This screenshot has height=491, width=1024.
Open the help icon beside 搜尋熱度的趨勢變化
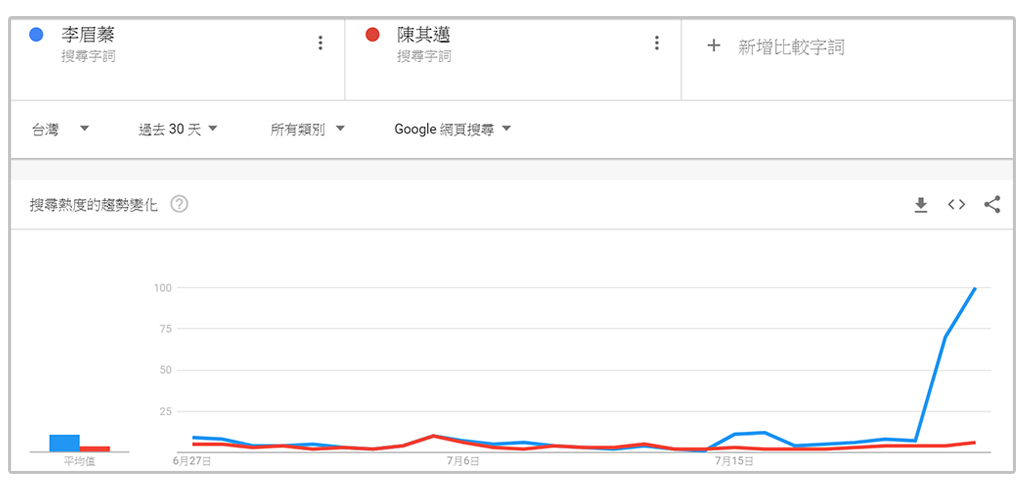pyautogui.click(x=180, y=205)
